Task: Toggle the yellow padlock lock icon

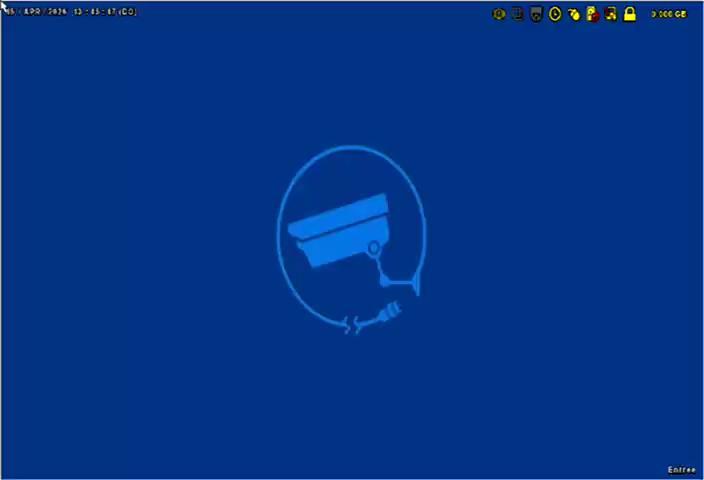Action: (630, 14)
